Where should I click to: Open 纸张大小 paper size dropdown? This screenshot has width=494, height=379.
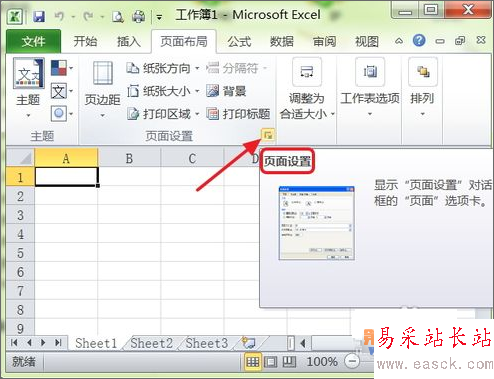(x=163, y=91)
